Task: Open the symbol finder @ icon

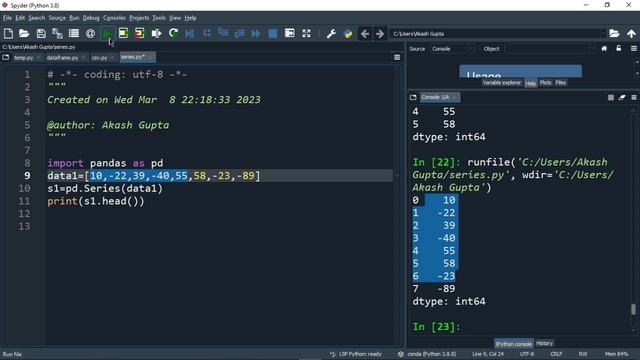Action: point(90,33)
